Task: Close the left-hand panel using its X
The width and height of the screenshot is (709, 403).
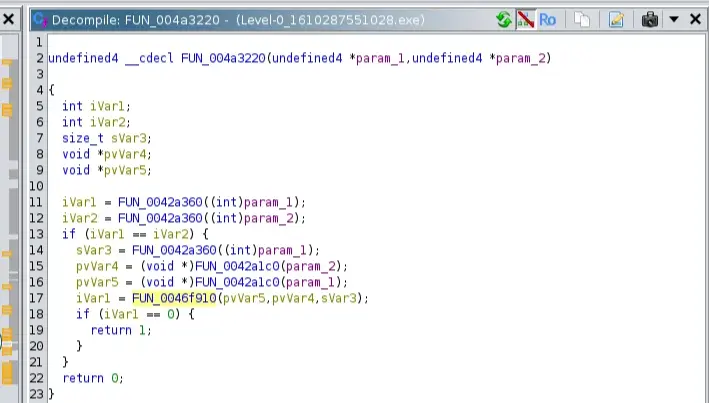Action: 8,19
